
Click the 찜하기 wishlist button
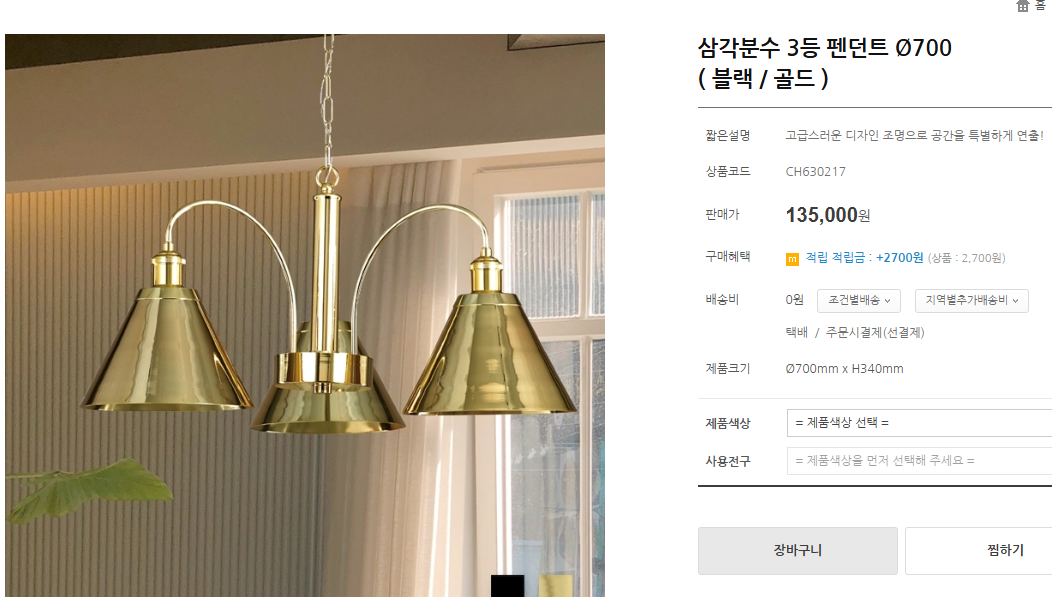click(979, 551)
